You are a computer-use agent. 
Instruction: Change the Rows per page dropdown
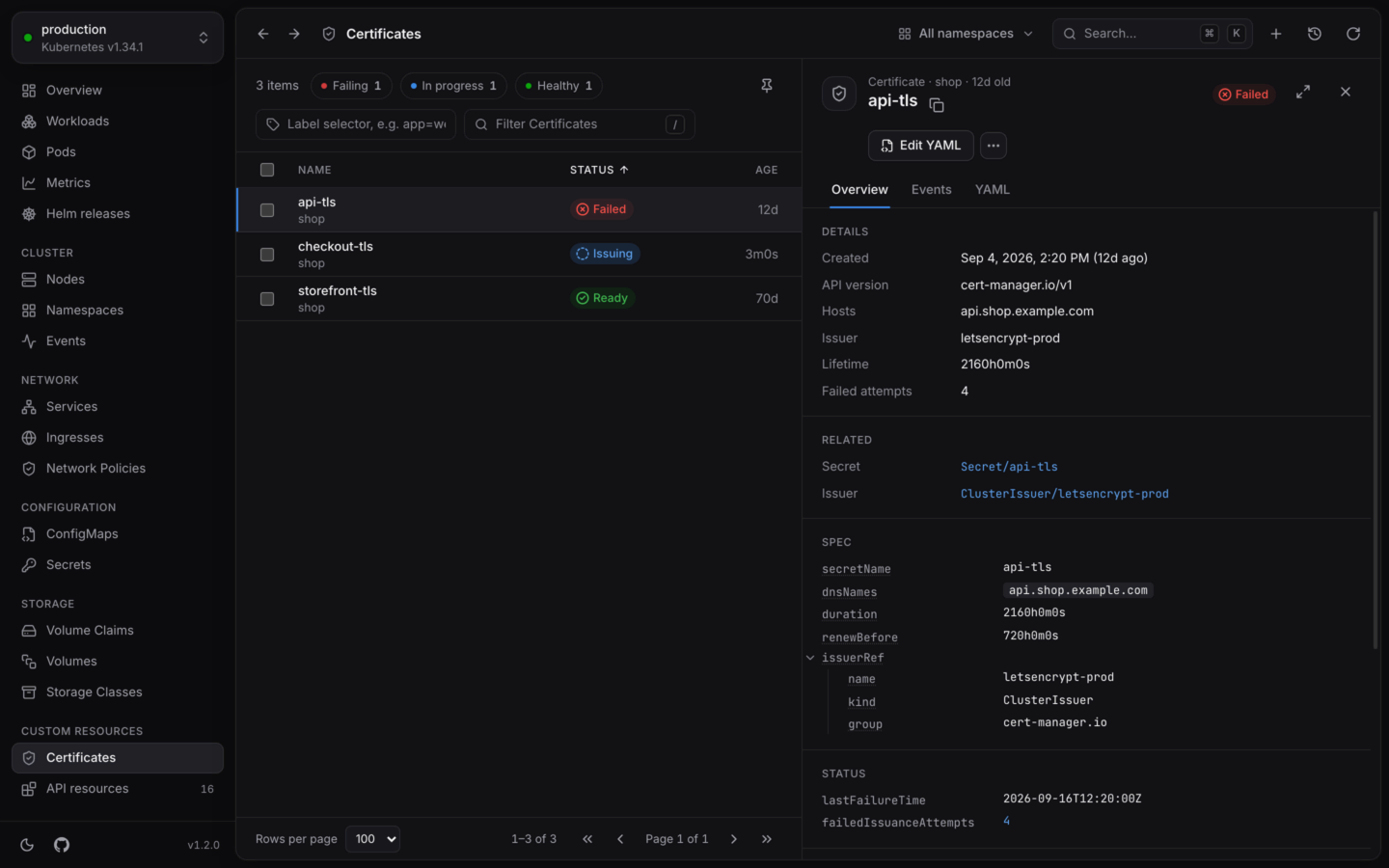(372, 839)
